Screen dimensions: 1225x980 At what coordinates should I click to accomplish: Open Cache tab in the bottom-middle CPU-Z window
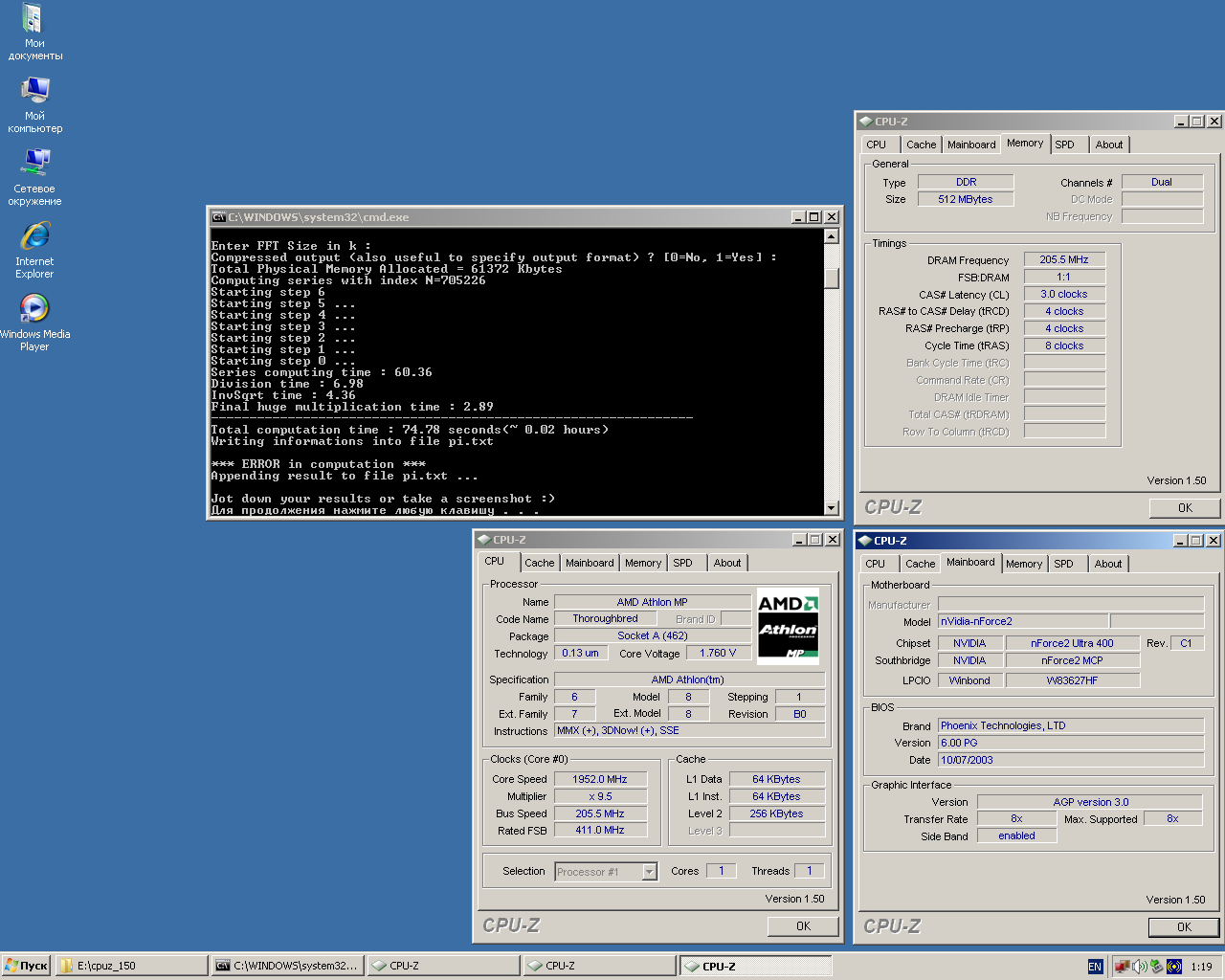pos(539,563)
